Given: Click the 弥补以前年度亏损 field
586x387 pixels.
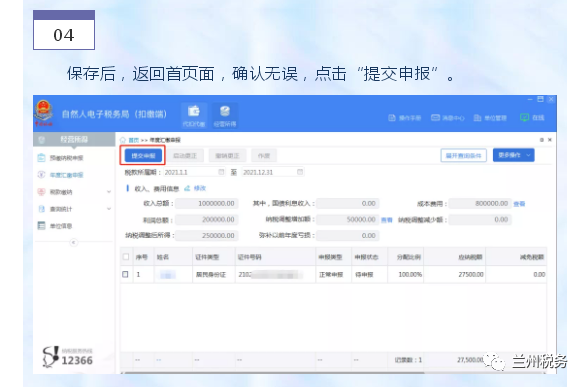Looking at the screenshot, I should (x=348, y=235).
